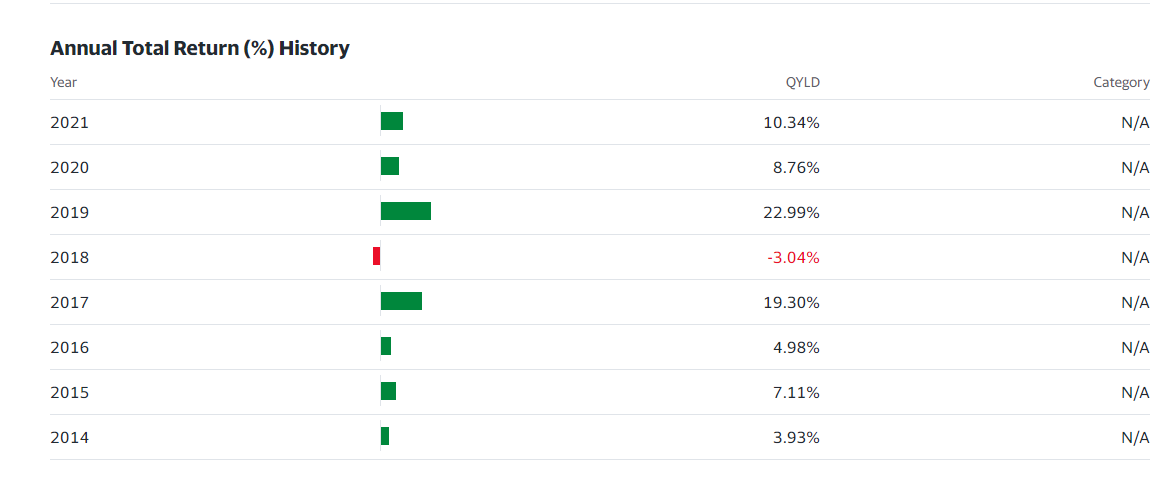Click the 22.99% return value

791,212
